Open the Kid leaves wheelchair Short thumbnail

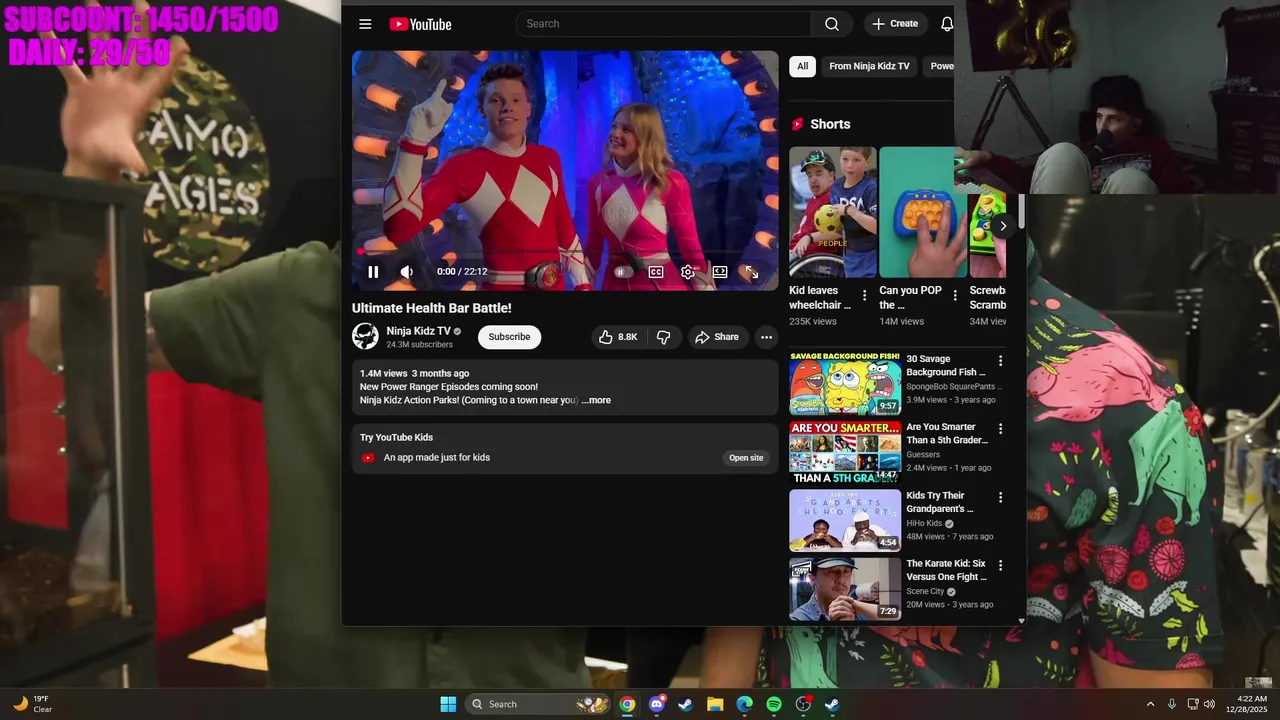tap(832, 212)
